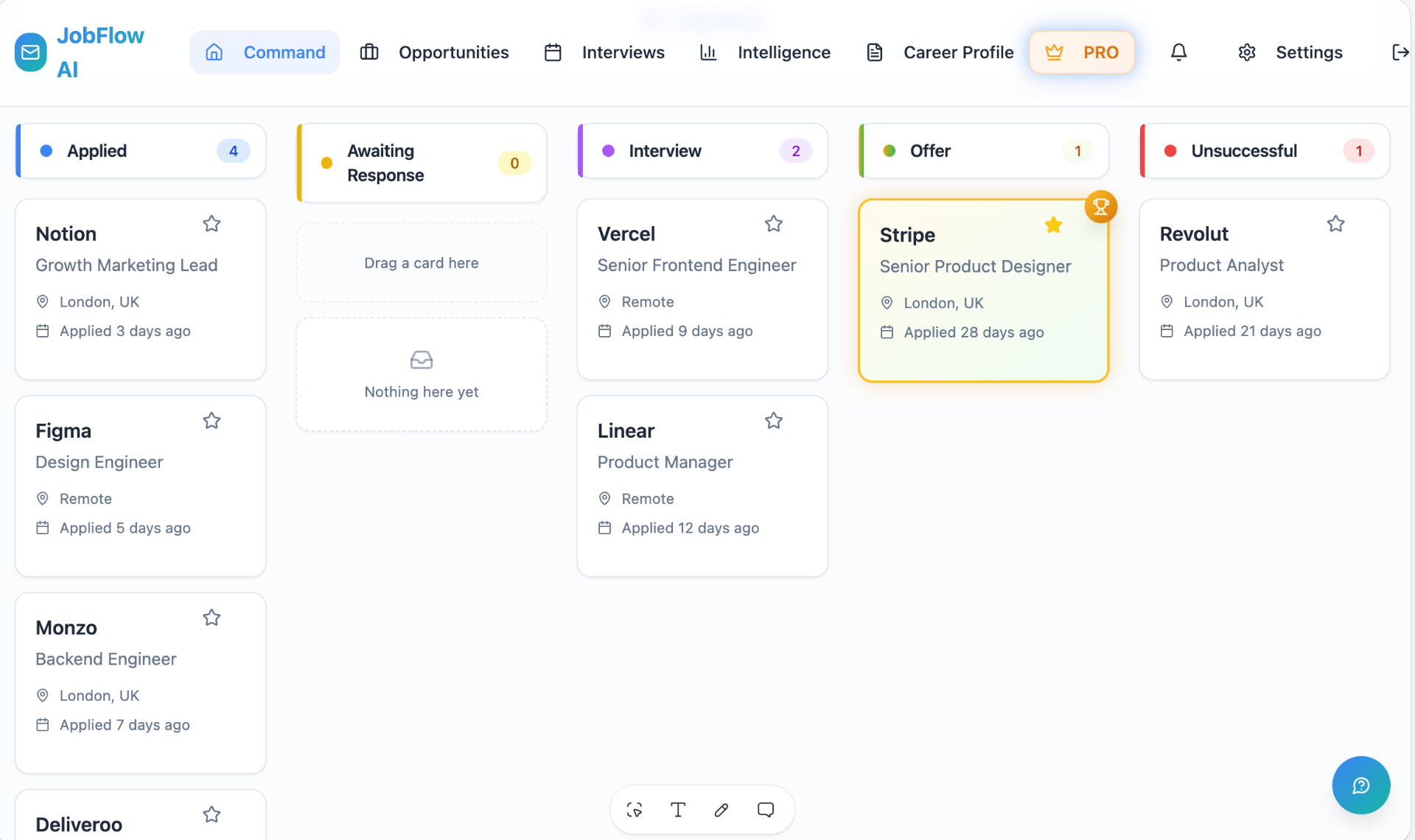
Task: Click the JobFlow AI brand name
Action: click(x=100, y=52)
